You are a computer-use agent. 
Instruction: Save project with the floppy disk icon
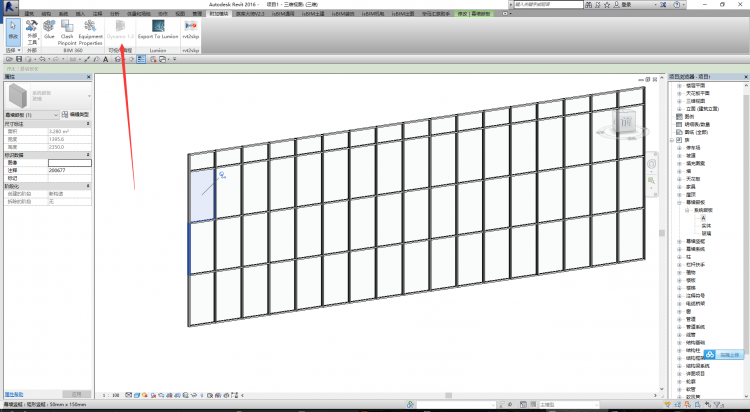pos(19,59)
